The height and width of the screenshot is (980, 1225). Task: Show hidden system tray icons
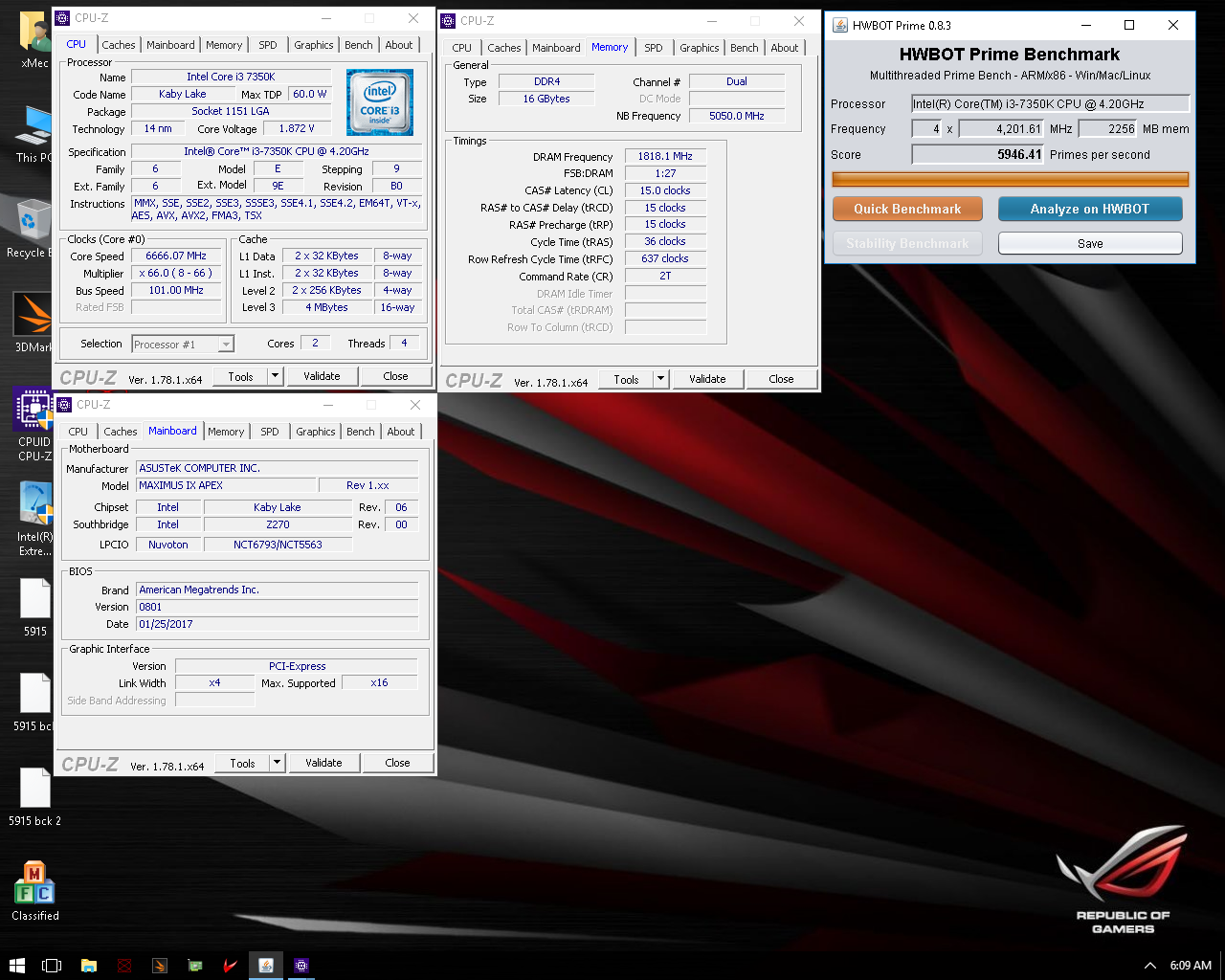[x=1150, y=965]
